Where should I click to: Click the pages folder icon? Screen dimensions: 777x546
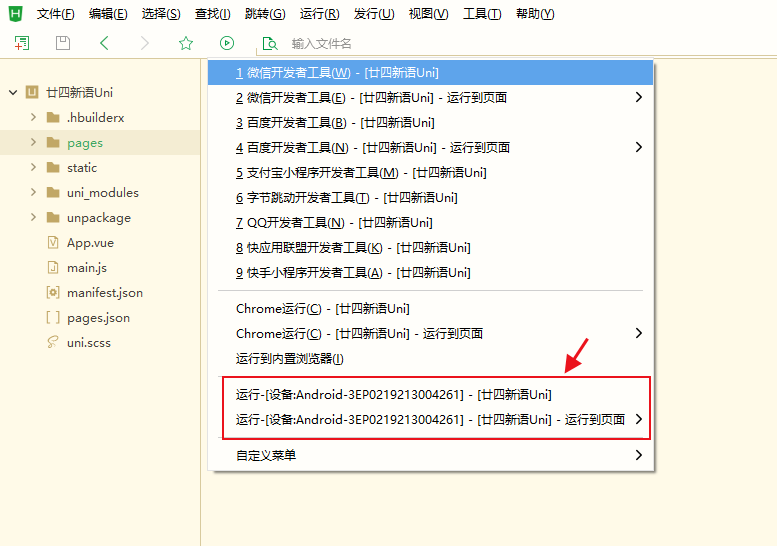(53, 143)
